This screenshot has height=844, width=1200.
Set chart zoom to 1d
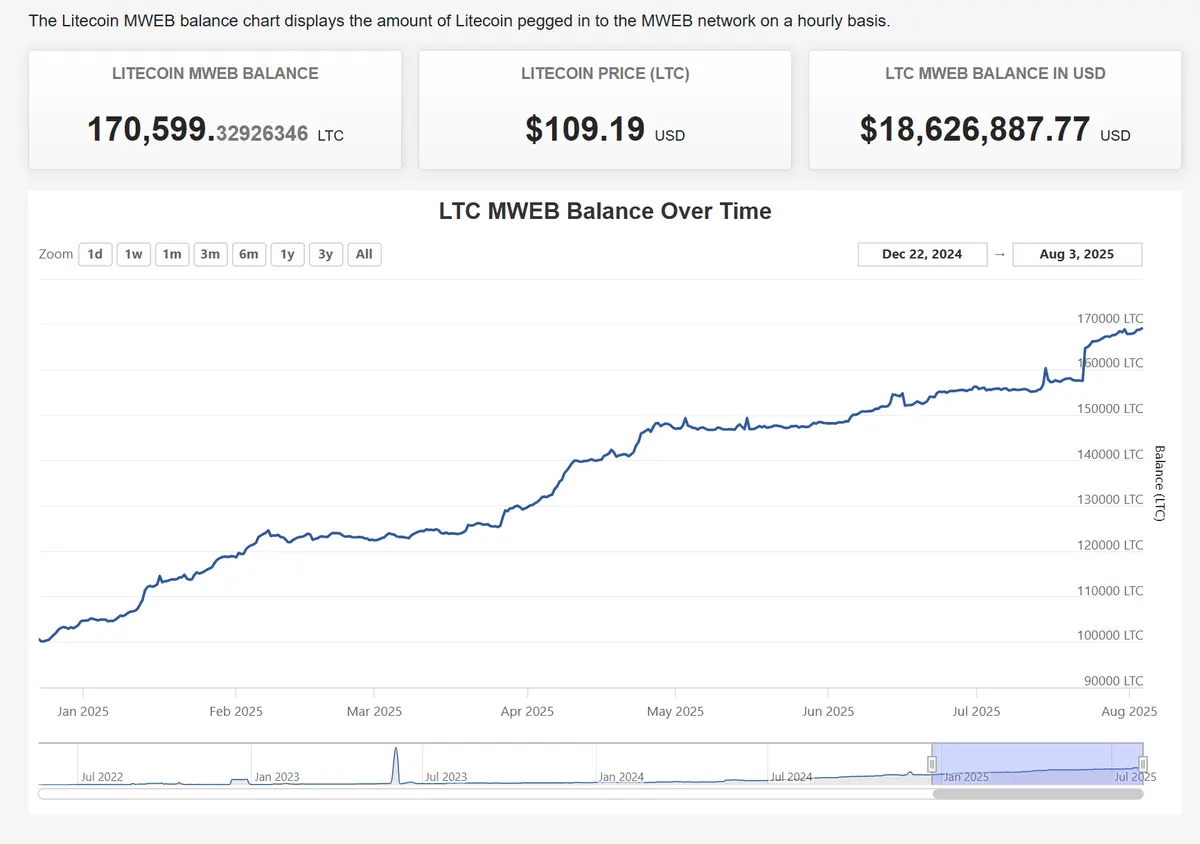[x=95, y=254]
